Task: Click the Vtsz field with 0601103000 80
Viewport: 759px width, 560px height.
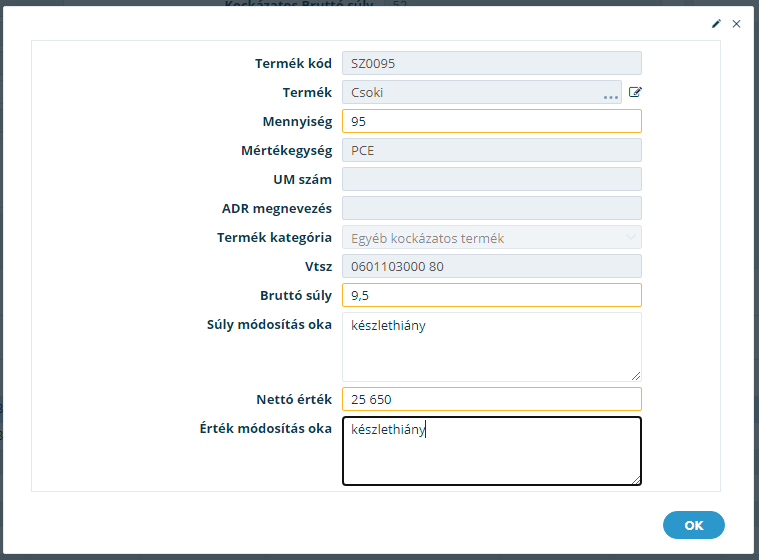Action: pos(492,266)
